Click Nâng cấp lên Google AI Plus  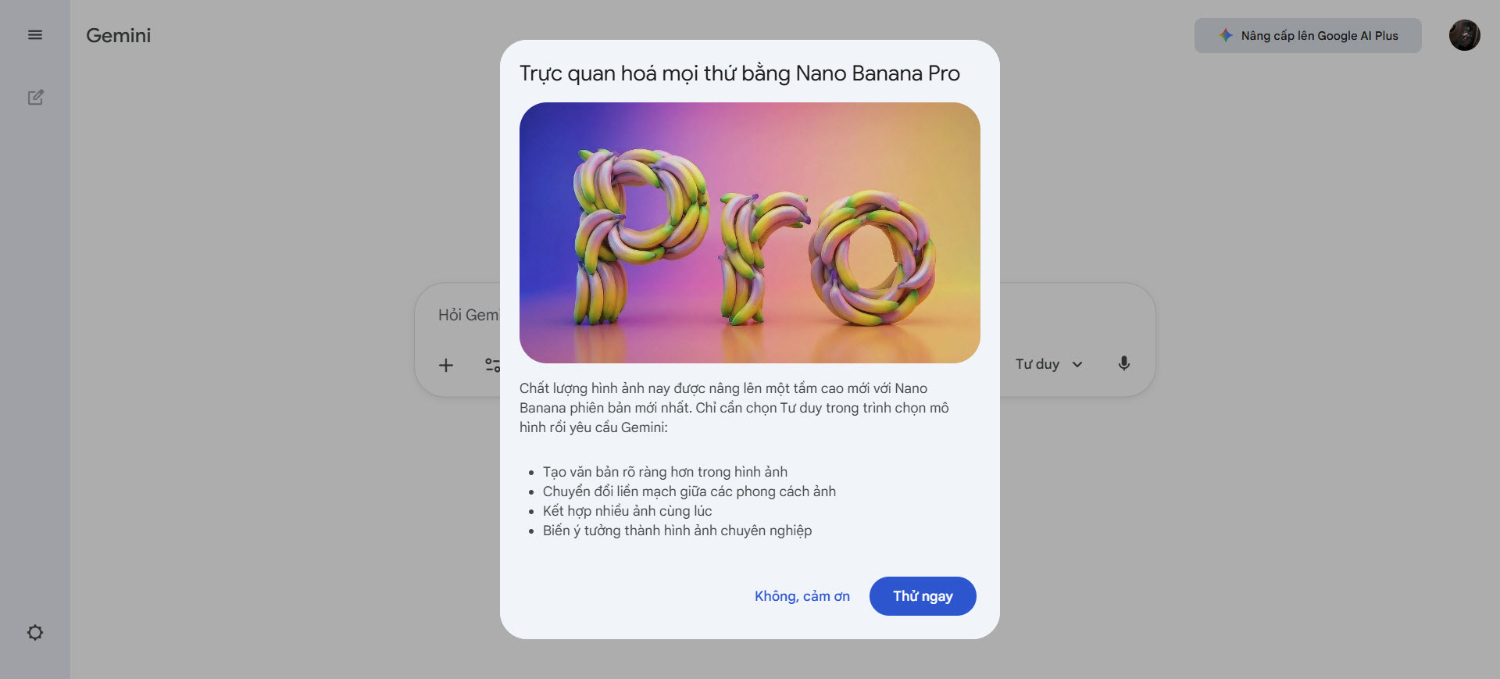(1307, 34)
